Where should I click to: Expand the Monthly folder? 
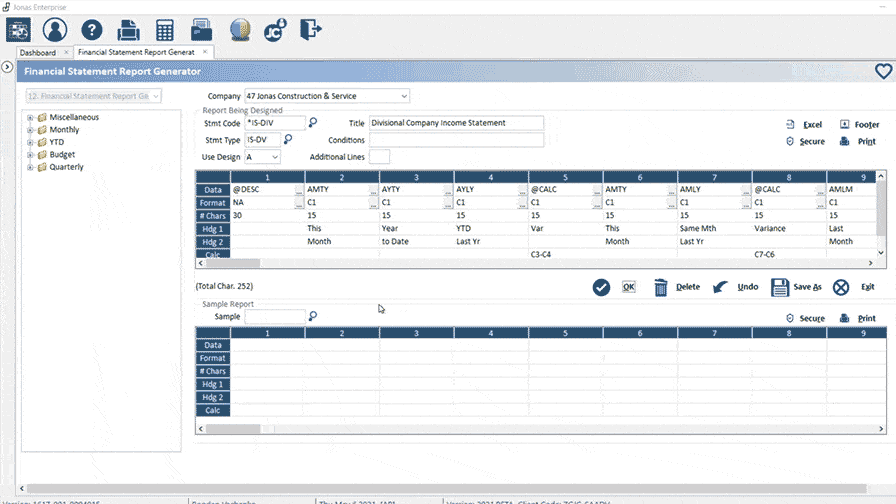30,130
